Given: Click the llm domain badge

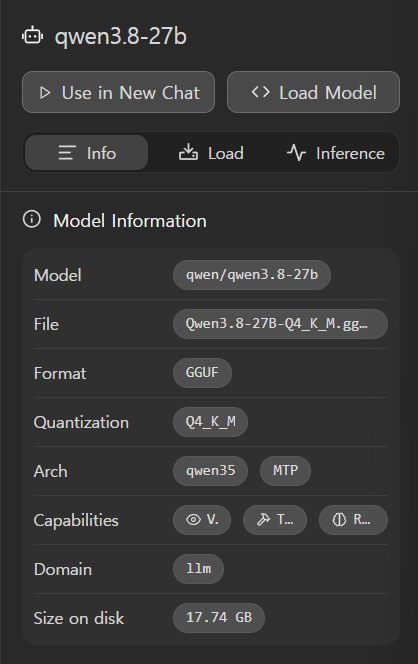Looking at the screenshot, I should point(198,569).
